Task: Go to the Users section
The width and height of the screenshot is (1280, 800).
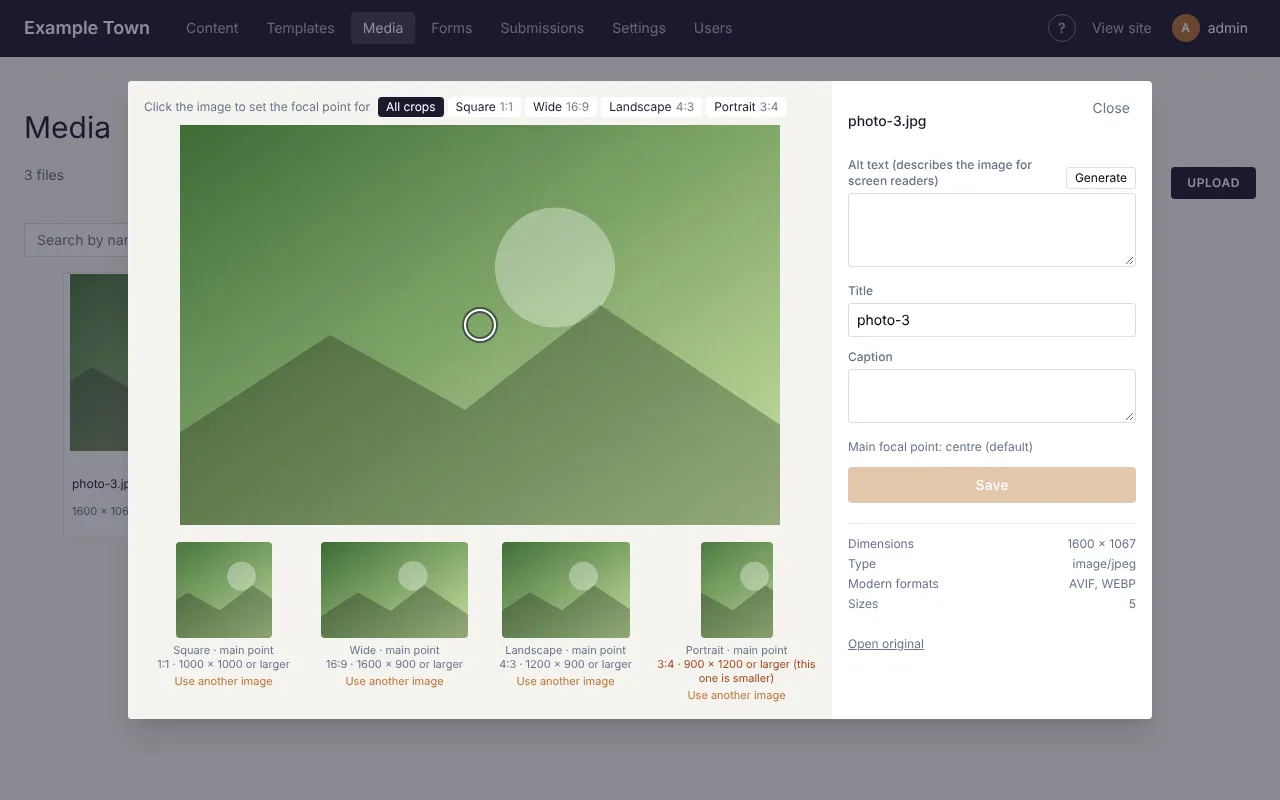Action: tap(713, 28)
